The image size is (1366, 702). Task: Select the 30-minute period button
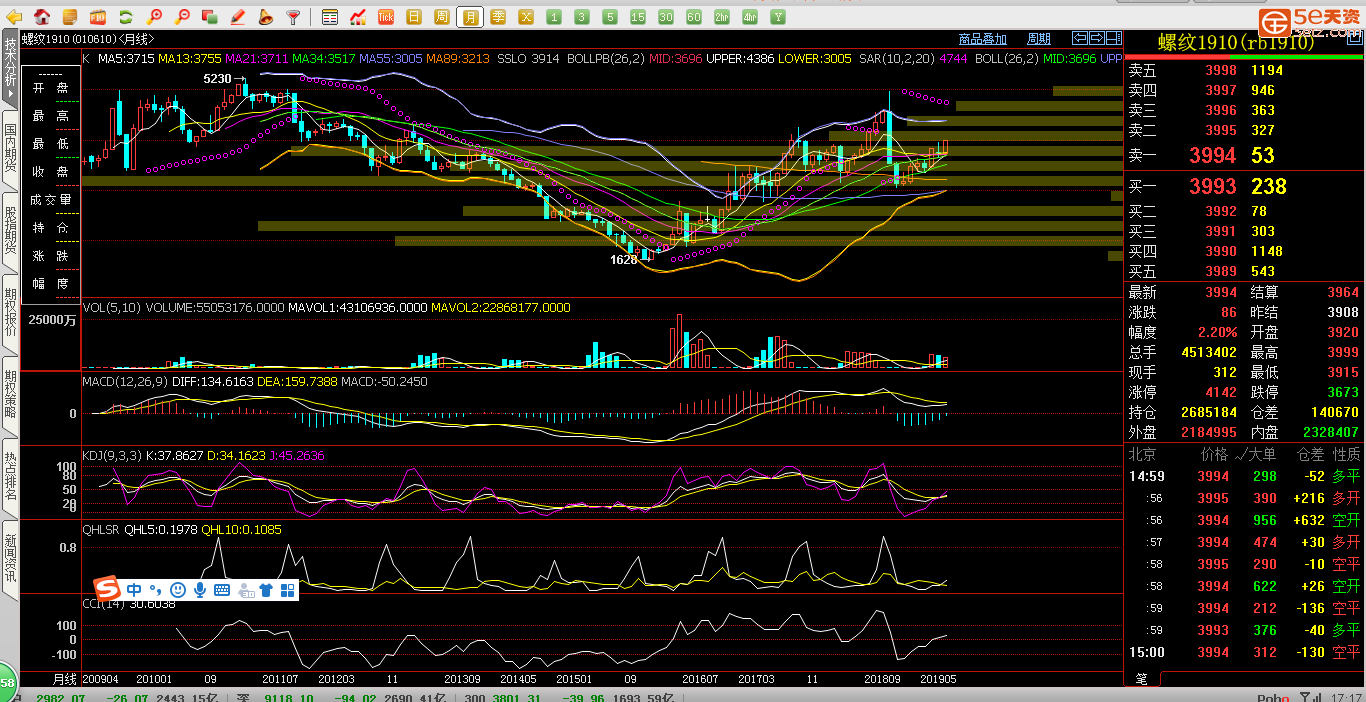(666, 17)
